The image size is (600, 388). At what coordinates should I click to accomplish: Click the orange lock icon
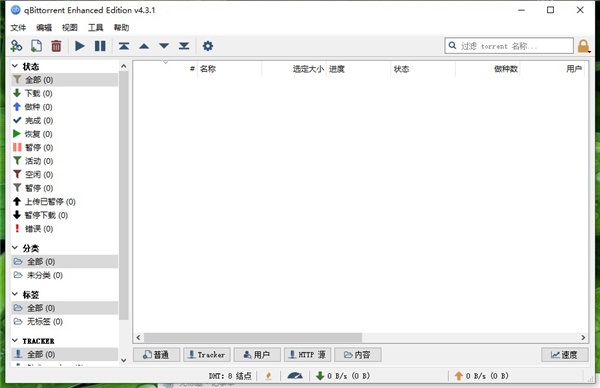coord(584,46)
